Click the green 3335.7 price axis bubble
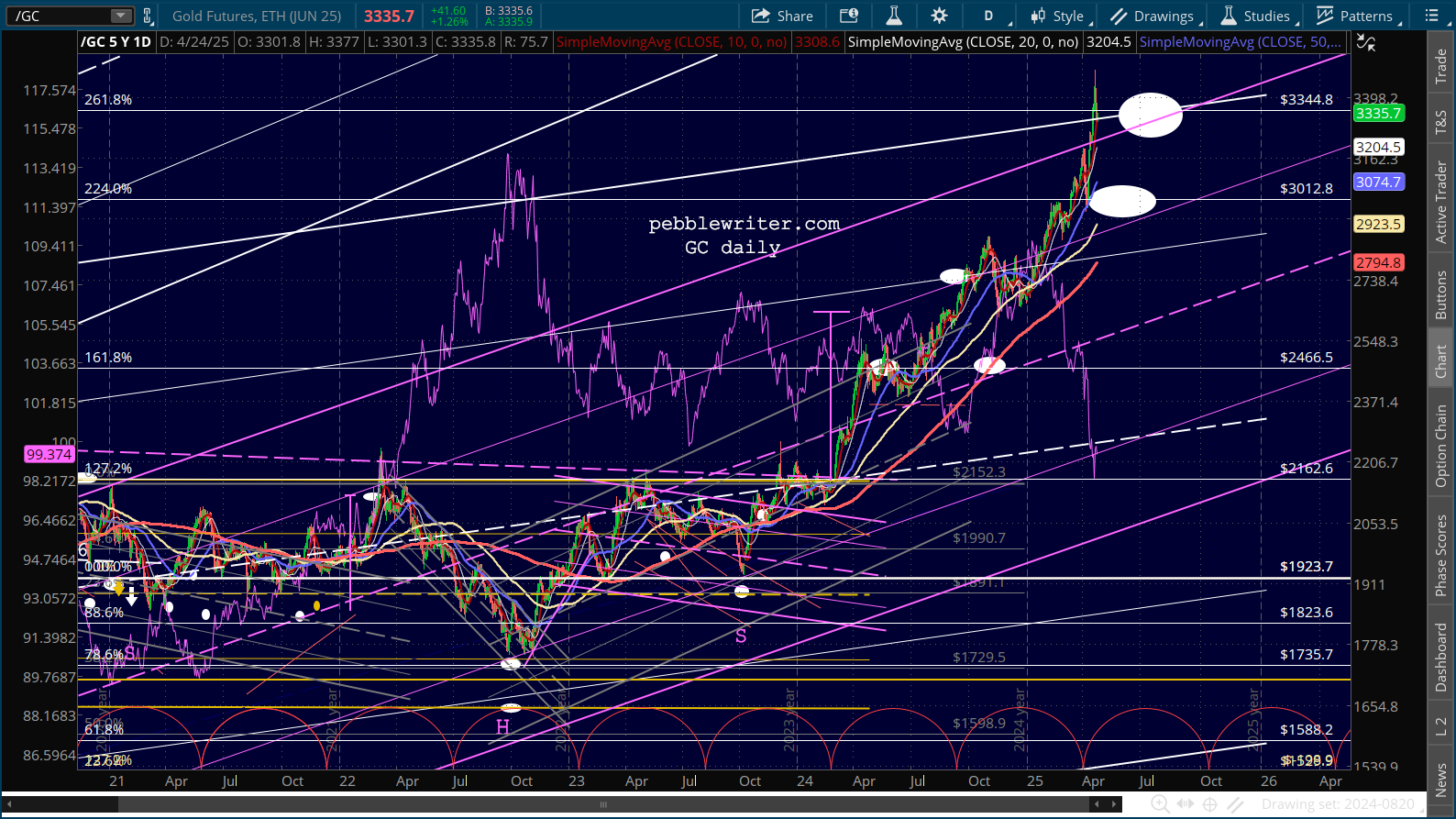Screen dimensions: 1456x819 pyautogui.click(x=1378, y=114)
